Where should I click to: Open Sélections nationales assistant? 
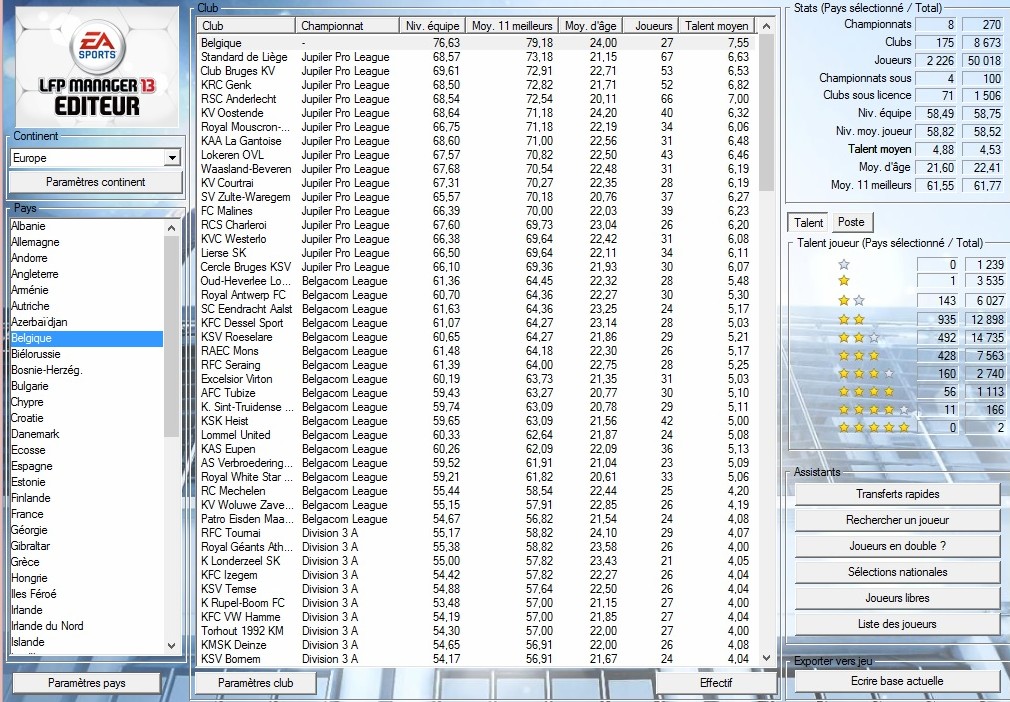[897, 572]
